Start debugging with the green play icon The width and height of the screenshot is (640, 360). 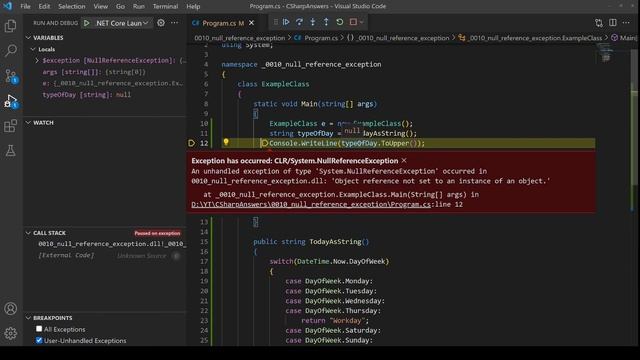pos(87,23)
